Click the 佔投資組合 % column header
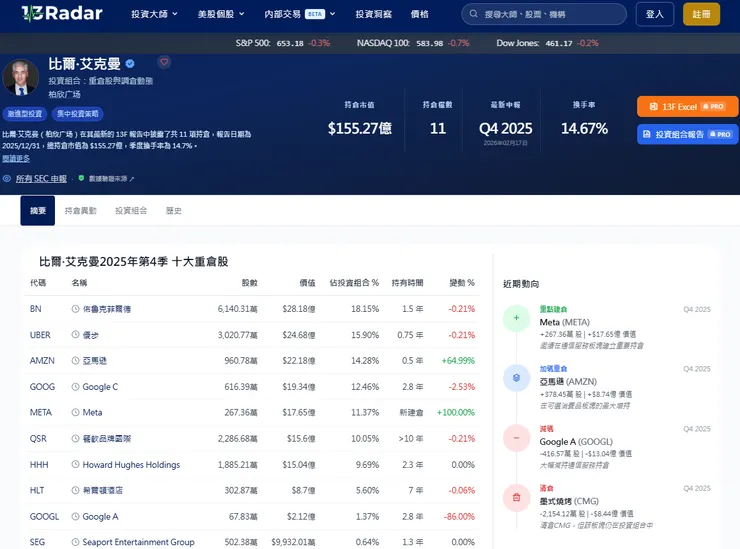Image resolution: width=740 pixels, height=549 pixels. 354,283
